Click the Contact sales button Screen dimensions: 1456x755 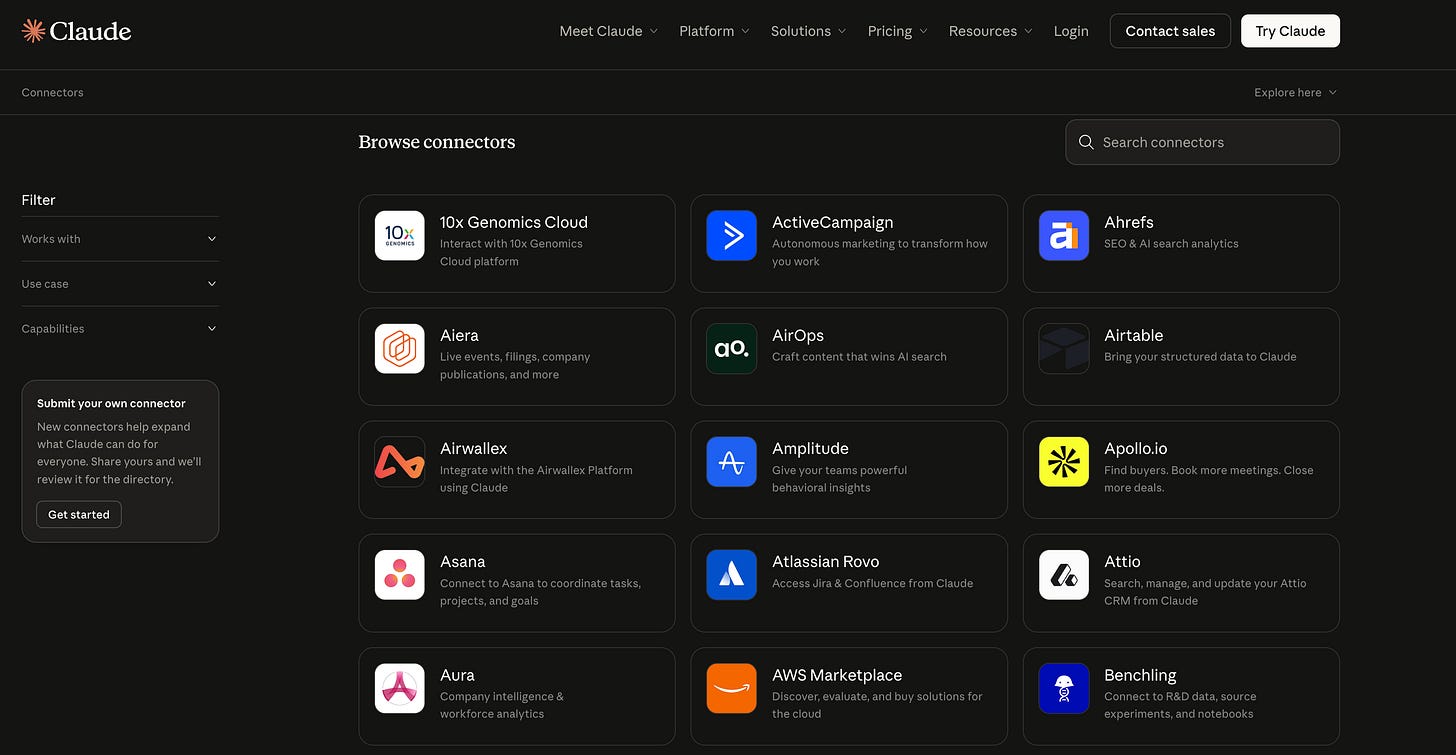pos(1170,31)
